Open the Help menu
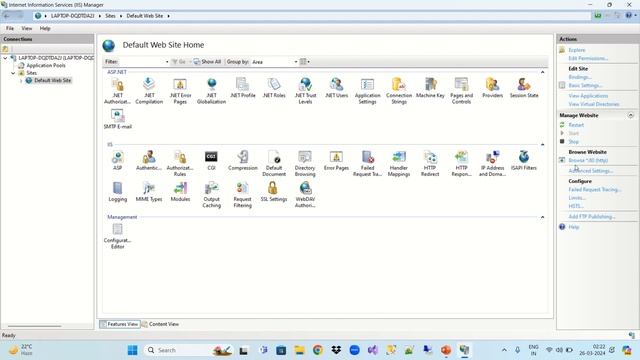The image size is (640, 360). pyautogui.click(x=45, y=29)
